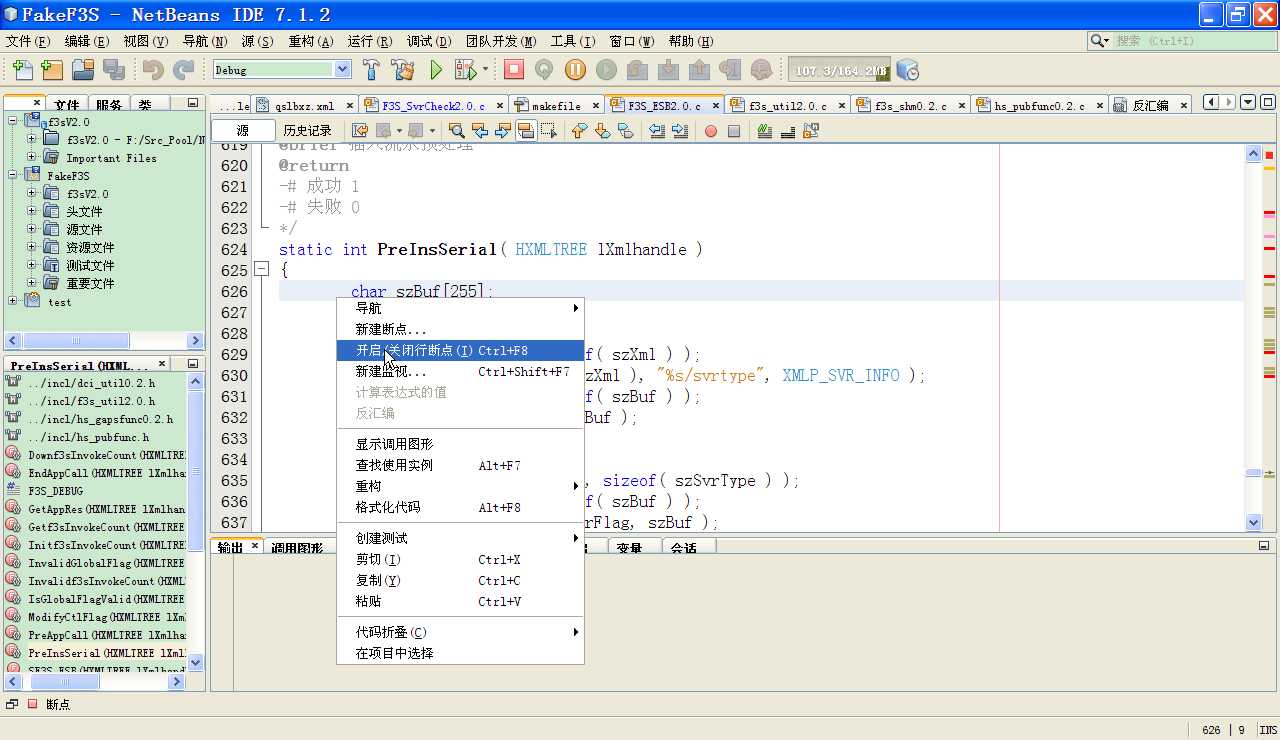Switch to 历史记录 editor view

307,131
